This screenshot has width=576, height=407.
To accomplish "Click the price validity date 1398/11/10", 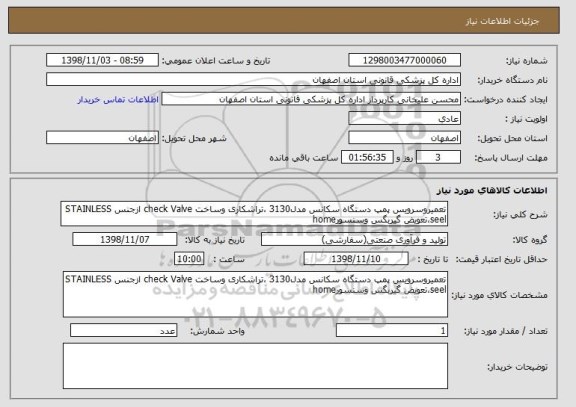I will tap(356, 259).
